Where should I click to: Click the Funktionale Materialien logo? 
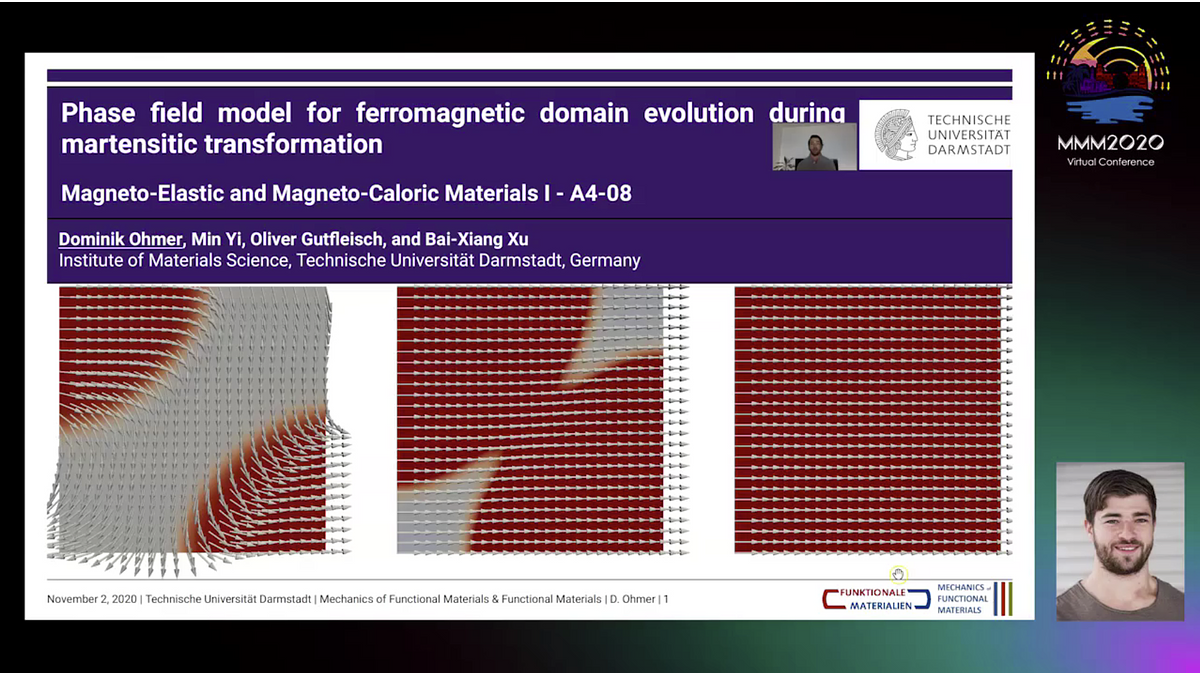point(876,598)
